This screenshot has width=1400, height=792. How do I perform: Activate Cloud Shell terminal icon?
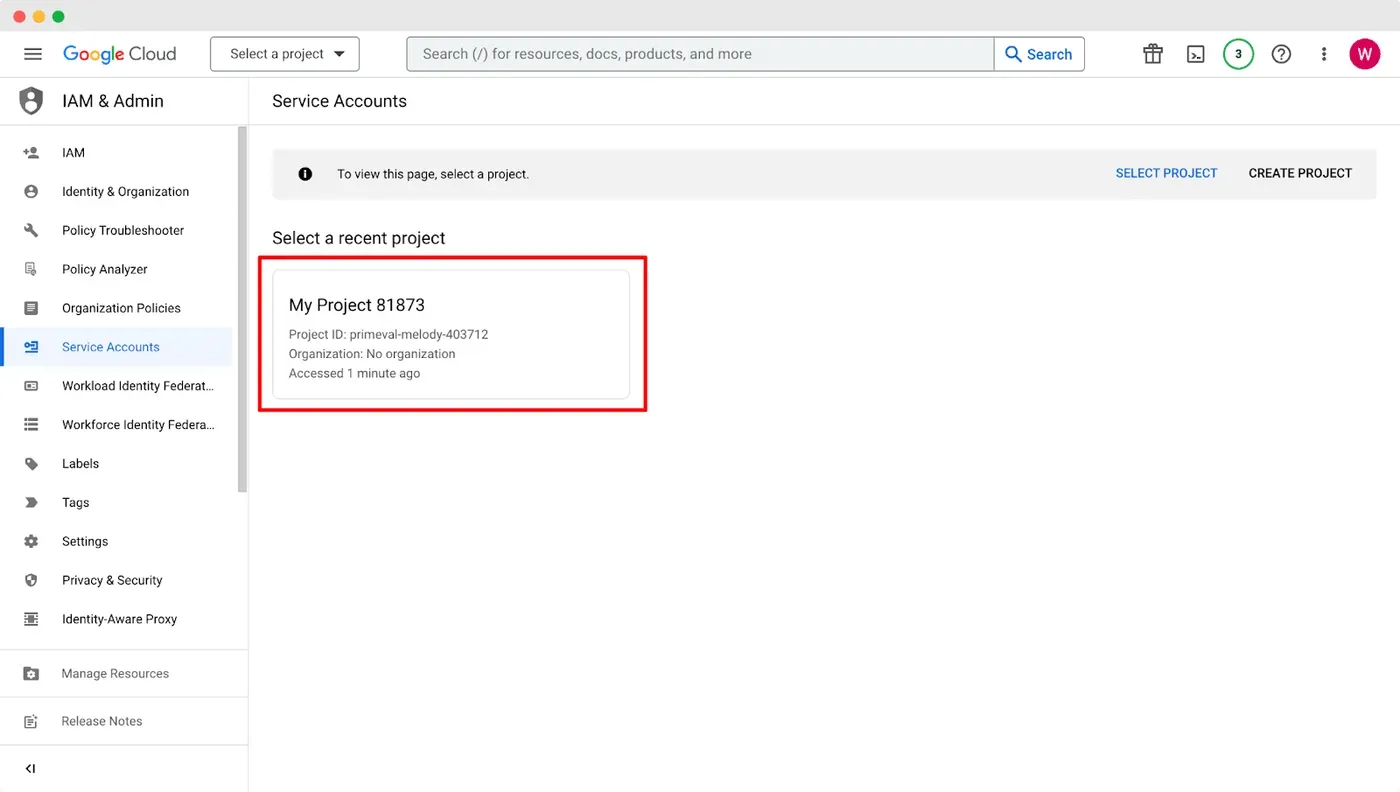[x=1196, y=54]
